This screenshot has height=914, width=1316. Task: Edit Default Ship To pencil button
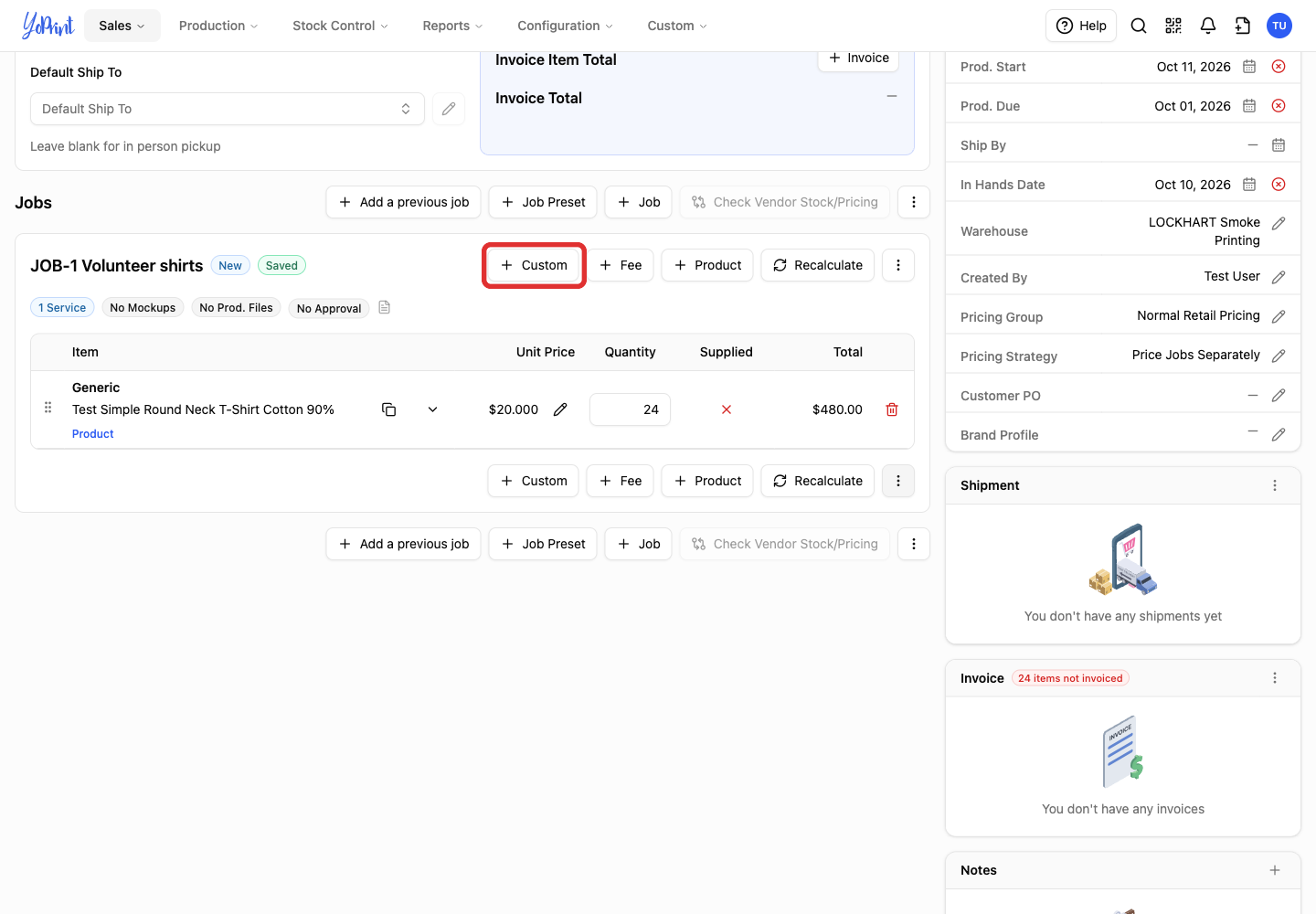point(449,109)
